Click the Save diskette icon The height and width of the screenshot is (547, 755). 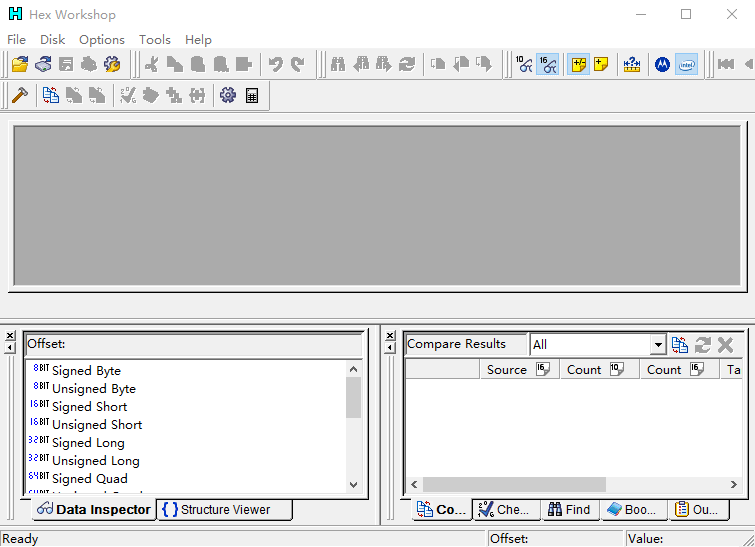click(66, 64)
